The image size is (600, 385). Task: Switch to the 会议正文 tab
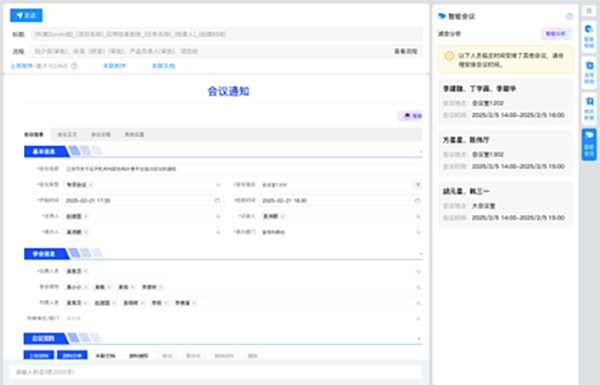67,134
